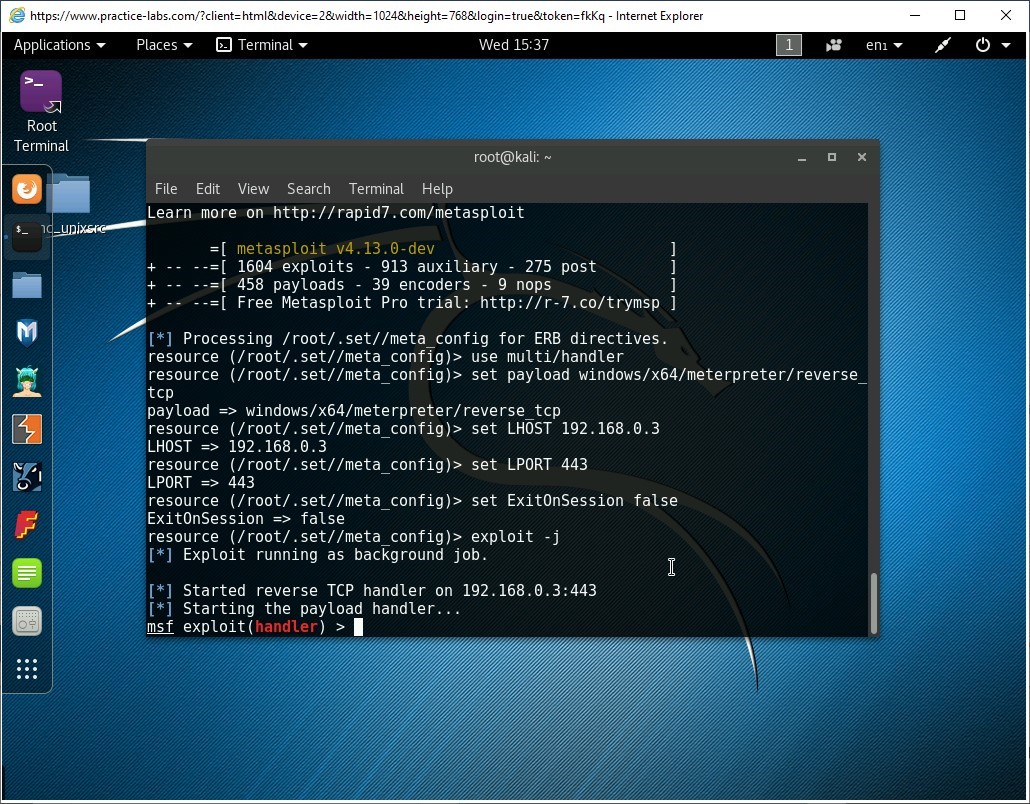Screen dimensions: 1030x804
Task: Open the View menu in the terminal
Action: [x=254, y=189]
